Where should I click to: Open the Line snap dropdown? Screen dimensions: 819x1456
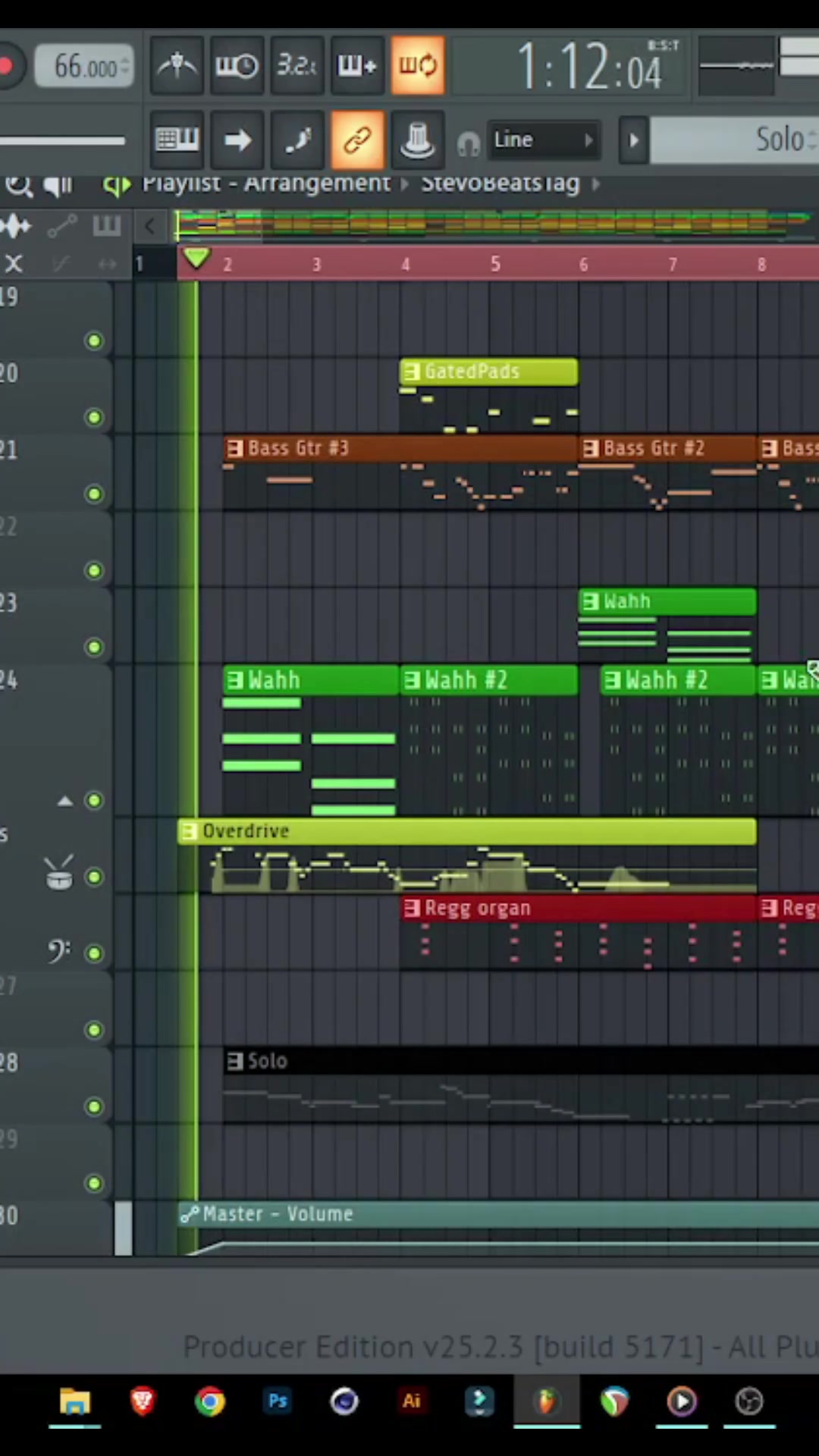543,140
